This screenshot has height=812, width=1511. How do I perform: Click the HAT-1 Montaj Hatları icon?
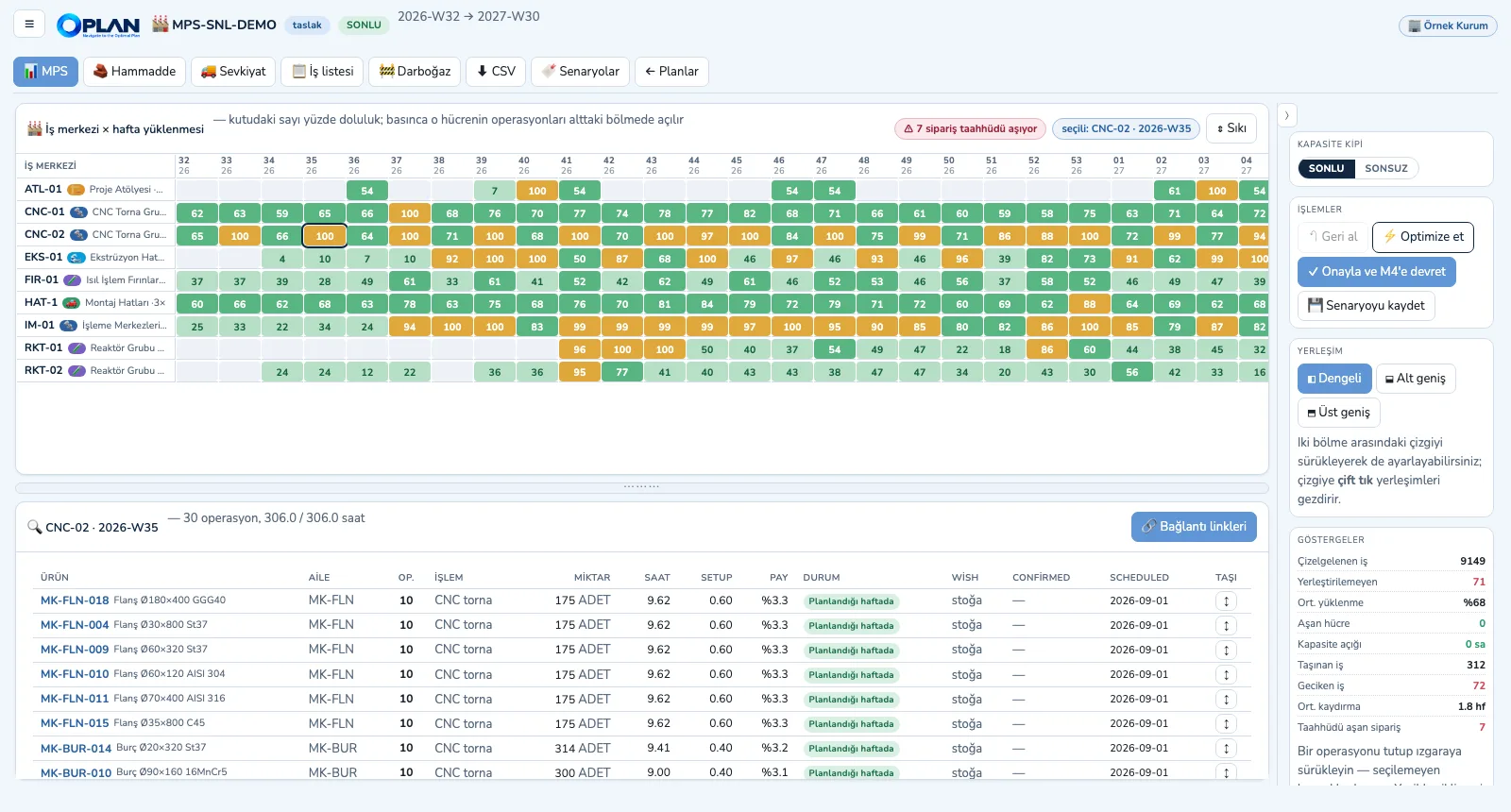72,302
